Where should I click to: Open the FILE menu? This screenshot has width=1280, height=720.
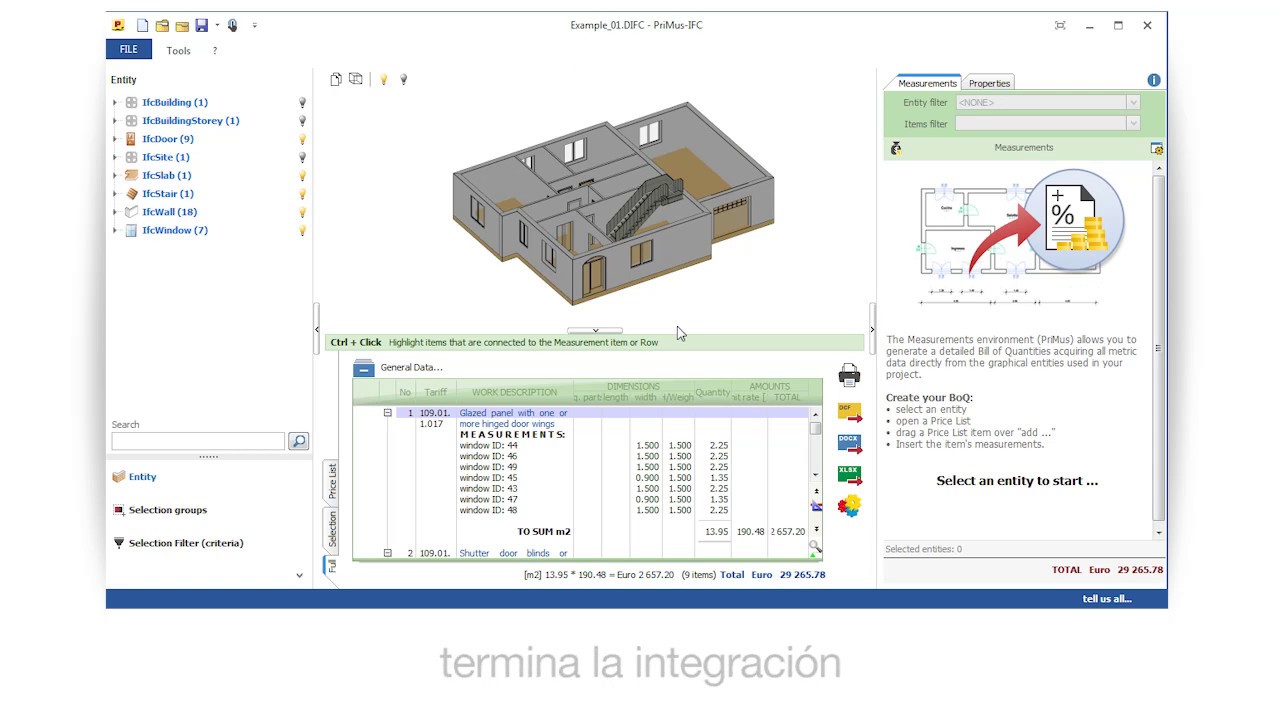[x=129, y=50]
